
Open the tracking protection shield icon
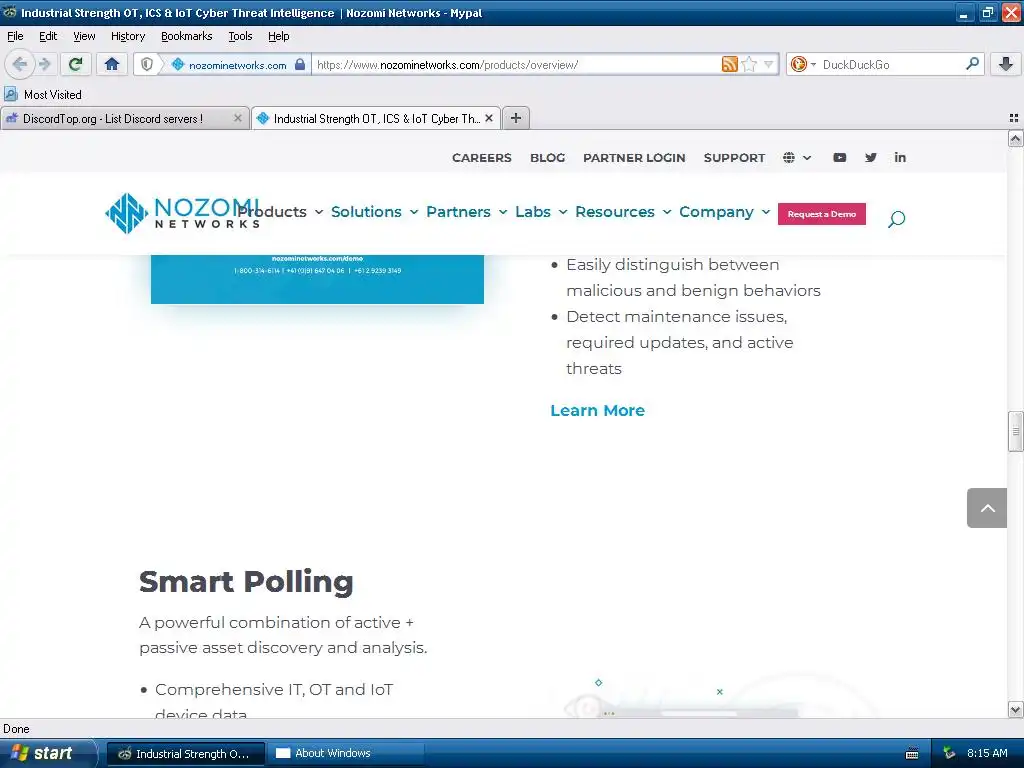147,64
